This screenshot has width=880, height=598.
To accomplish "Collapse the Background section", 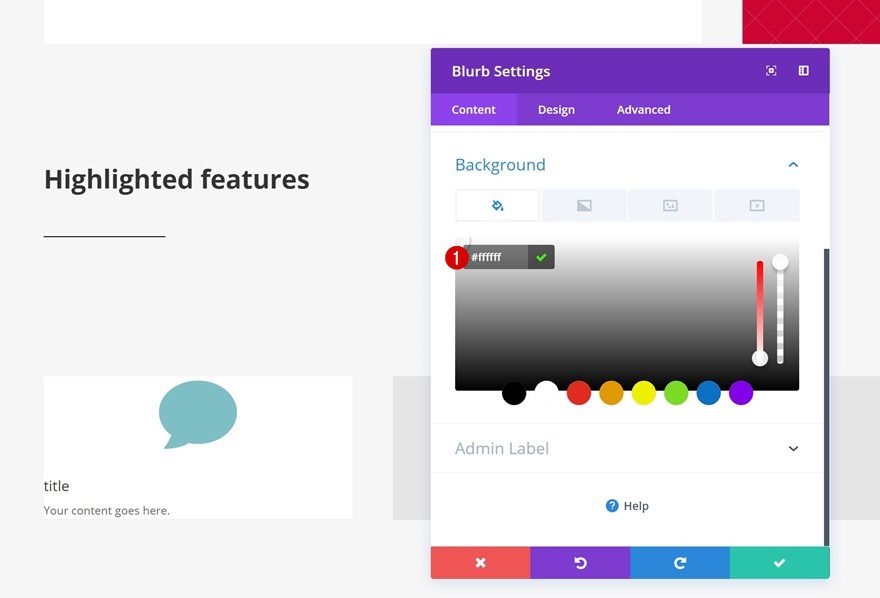I will pos(793,164).
